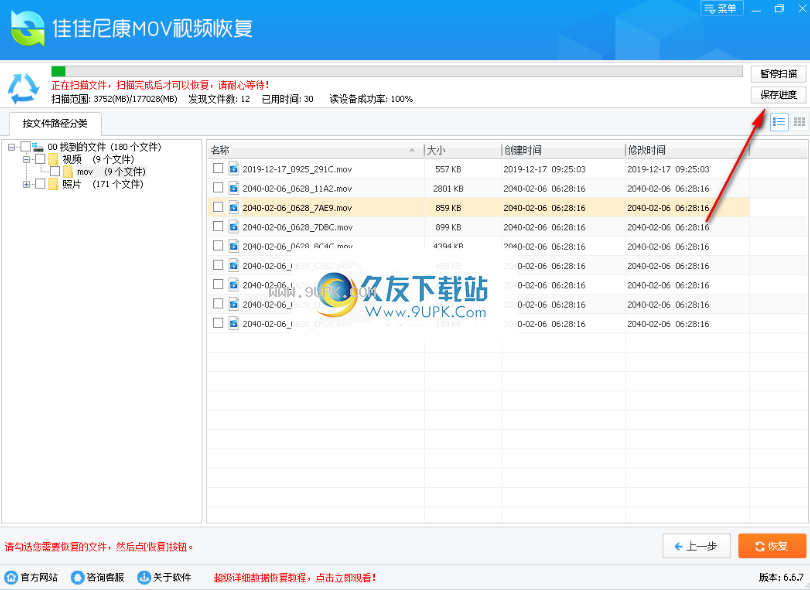The width and height of the screenshot is (810, 590).
Task: Select file name 2040-02-06_0628_7DBC.mov
Action: [298, 227]
